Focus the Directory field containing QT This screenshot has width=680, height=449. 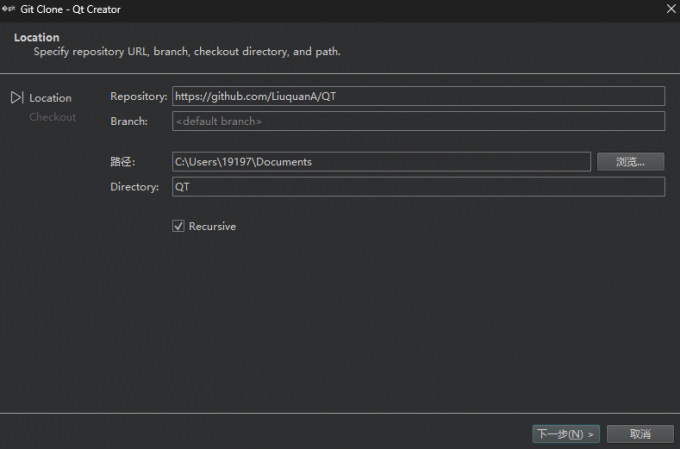pos(418,187)
